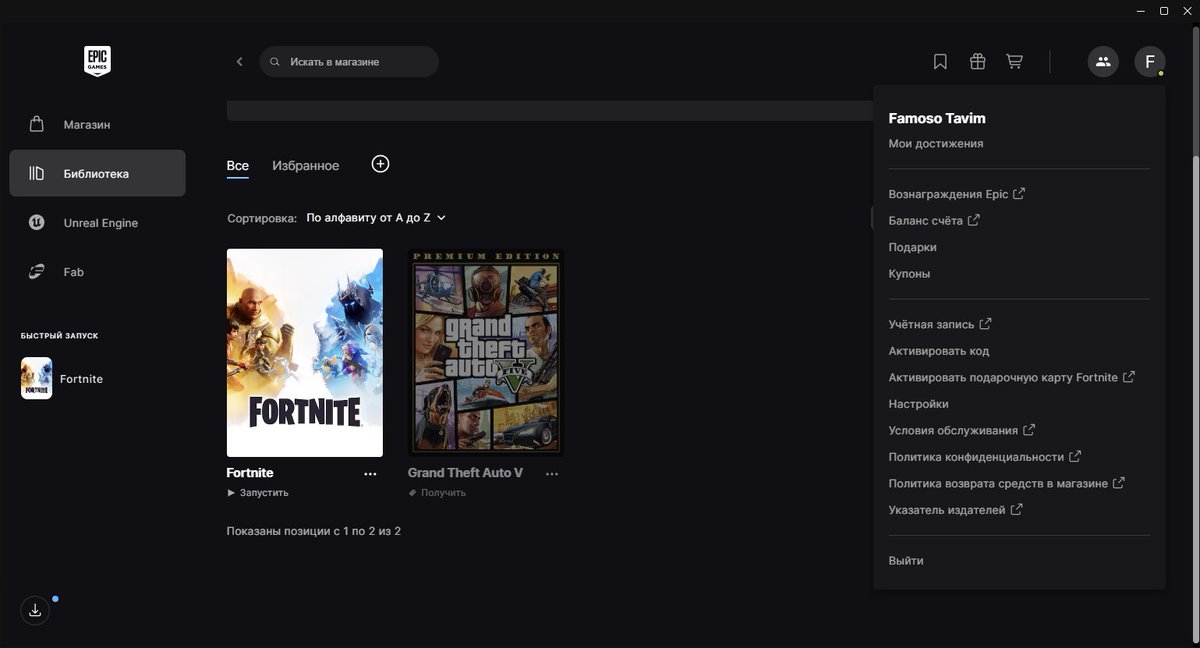Open Grand Theft Auto V three-dot menu

pos(552,474)
